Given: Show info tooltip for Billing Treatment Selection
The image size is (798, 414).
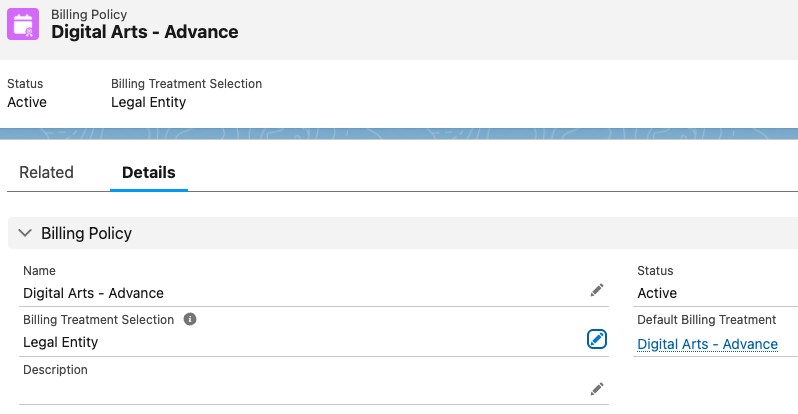Looking at the screenshot, I should click(x=190, y=320).
